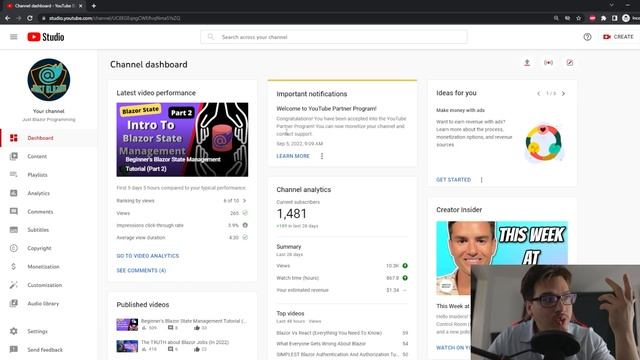
Task: Click the Analytics chart icon
Action: coord(13,193)
